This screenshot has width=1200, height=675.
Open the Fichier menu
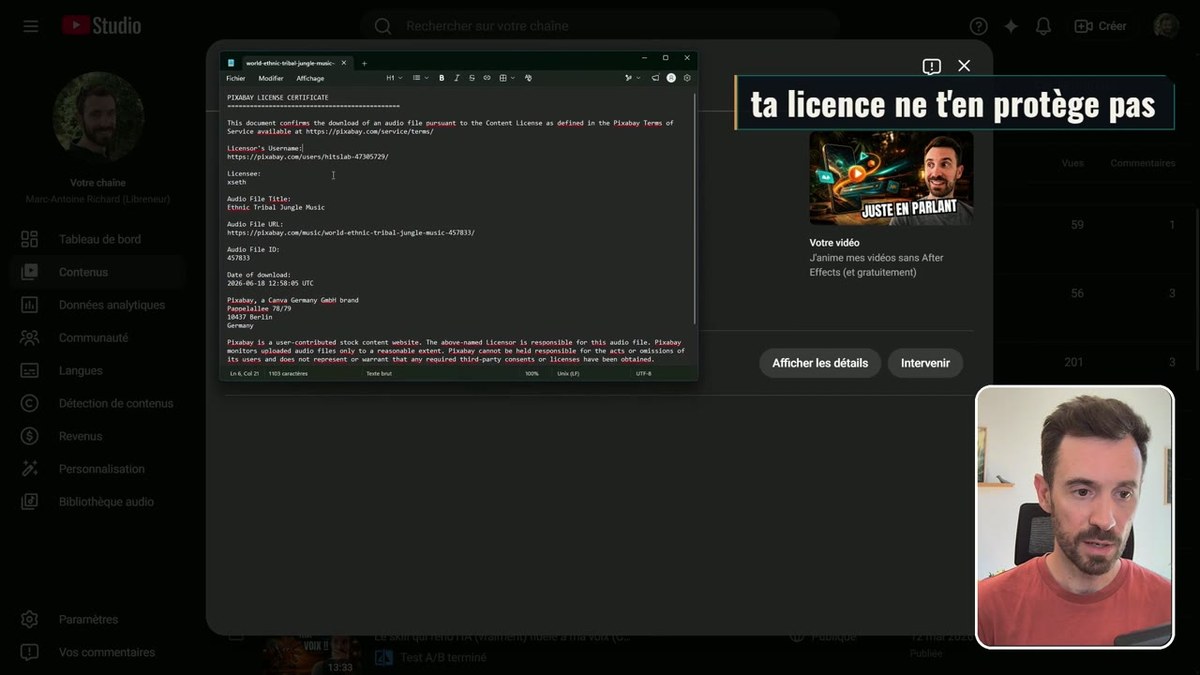236,78
